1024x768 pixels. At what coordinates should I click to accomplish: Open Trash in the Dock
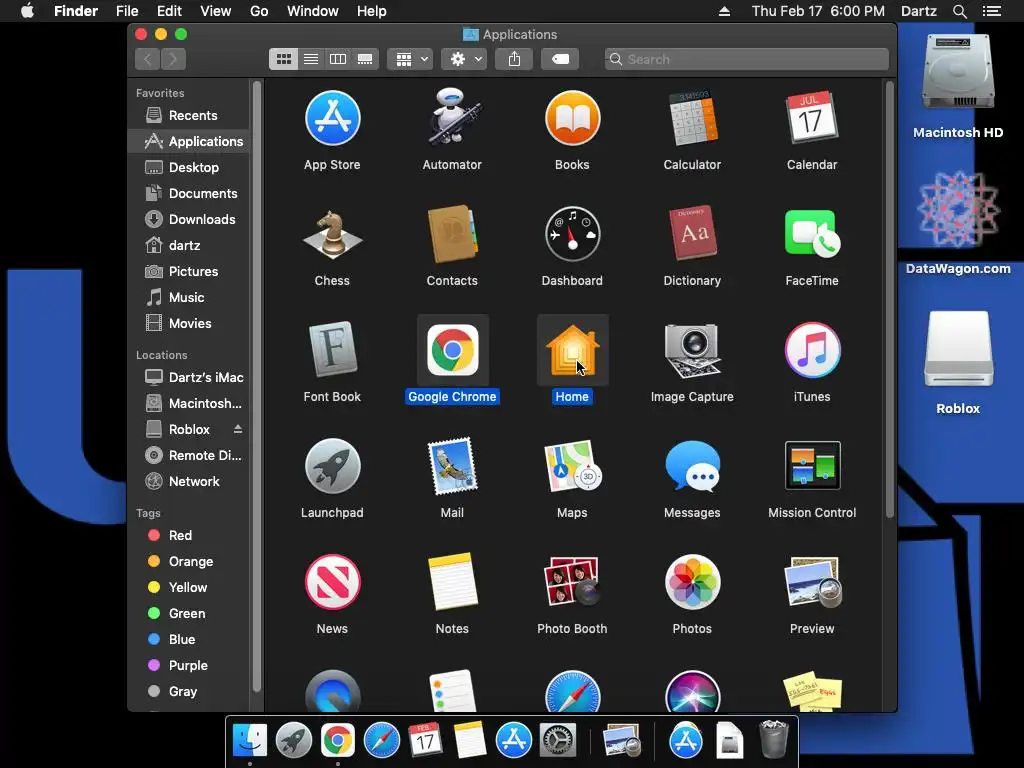pos(774,739)
